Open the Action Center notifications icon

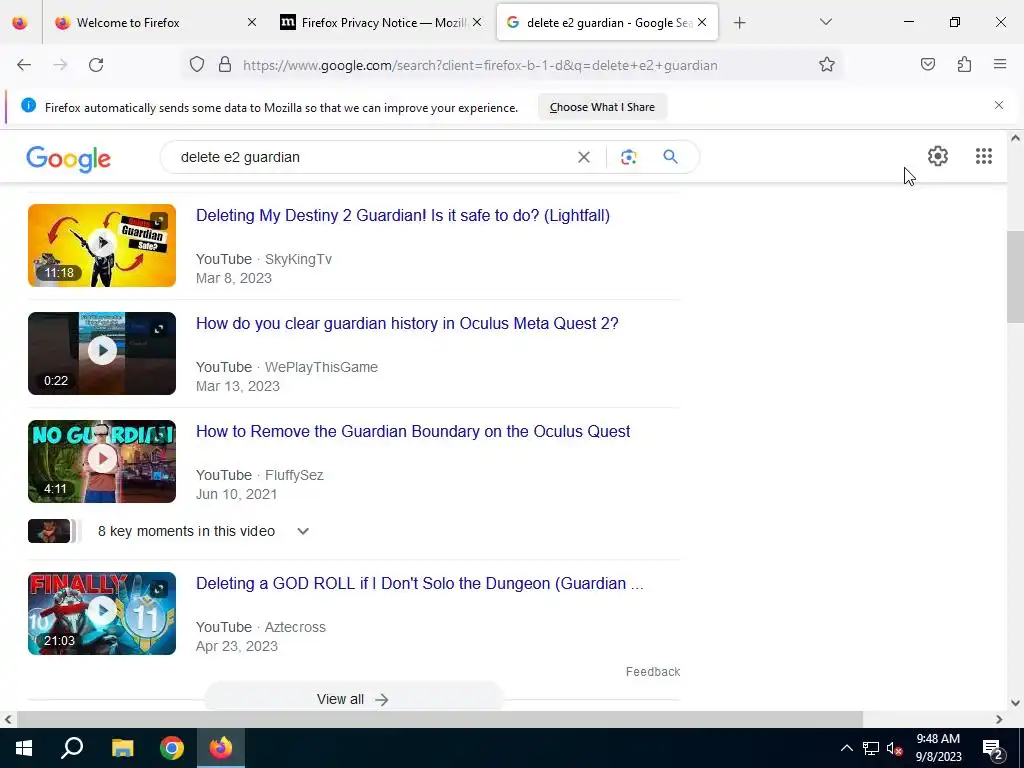[x=993, y=748]
